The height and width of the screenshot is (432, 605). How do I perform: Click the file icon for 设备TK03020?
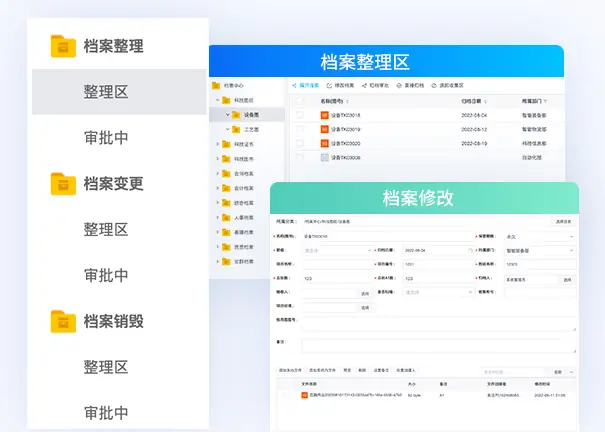tap(324, 144)
